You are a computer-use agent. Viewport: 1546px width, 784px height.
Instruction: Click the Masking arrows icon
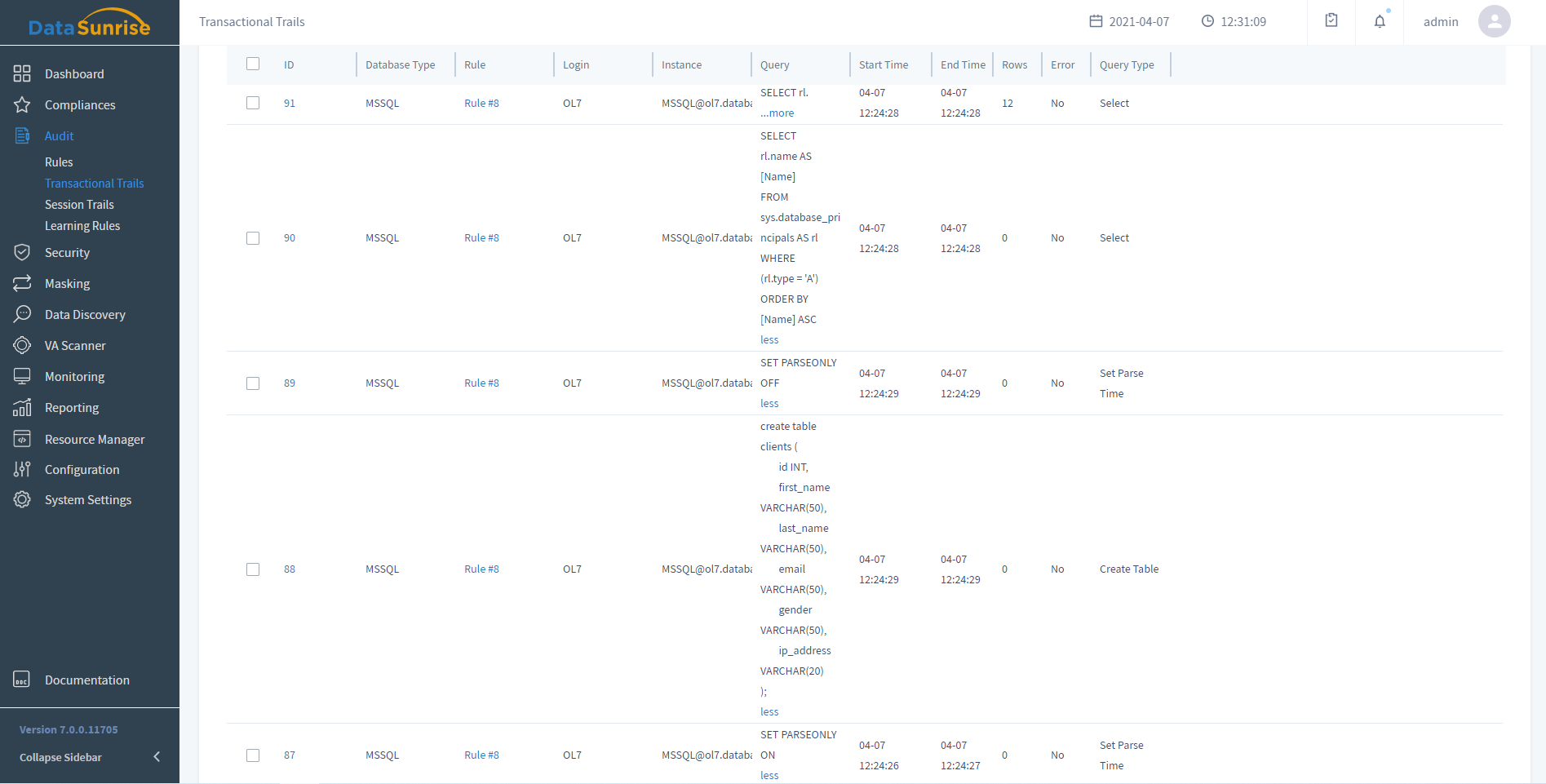pyautogui.click(x=22, y=284)
